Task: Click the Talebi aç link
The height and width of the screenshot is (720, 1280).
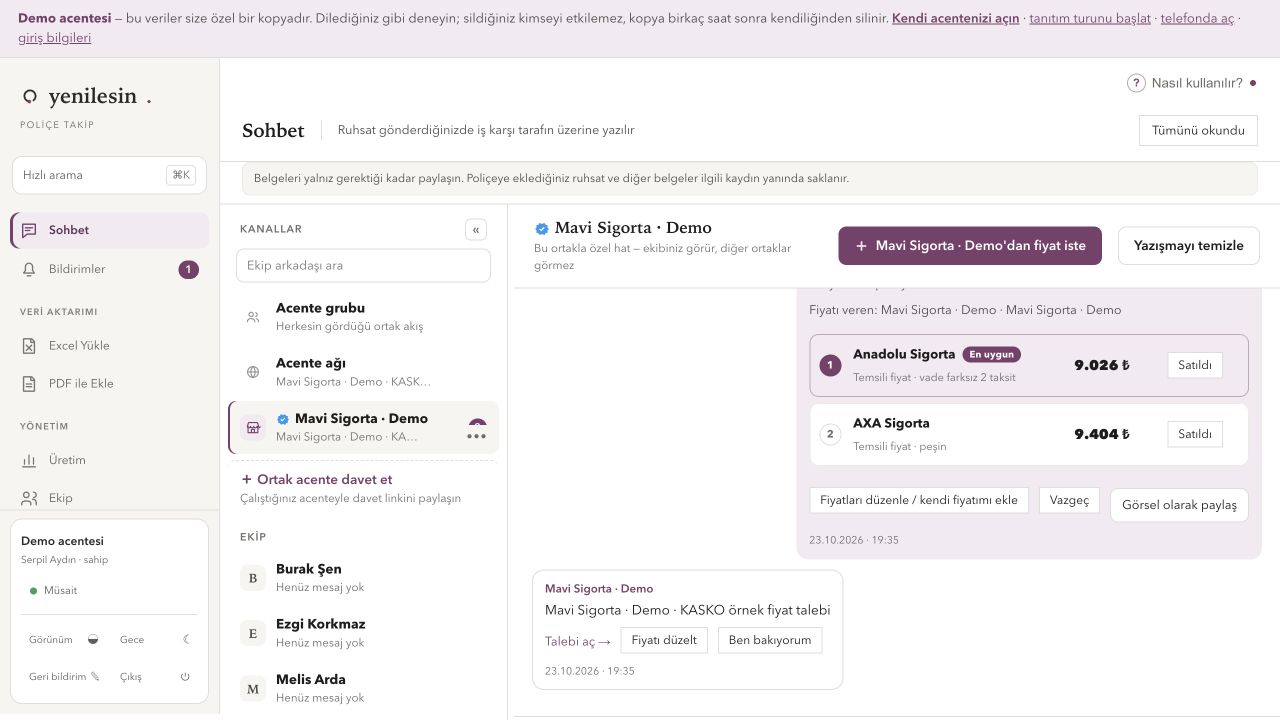Action: 578,641
